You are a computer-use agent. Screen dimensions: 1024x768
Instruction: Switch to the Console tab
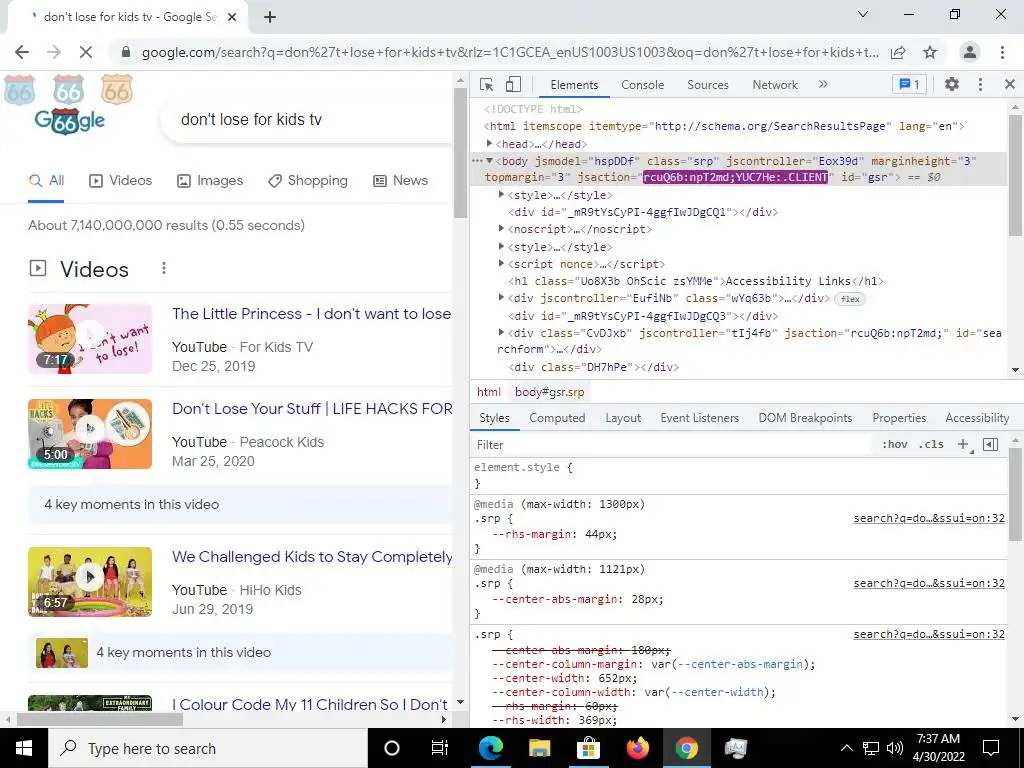point(642,85)
